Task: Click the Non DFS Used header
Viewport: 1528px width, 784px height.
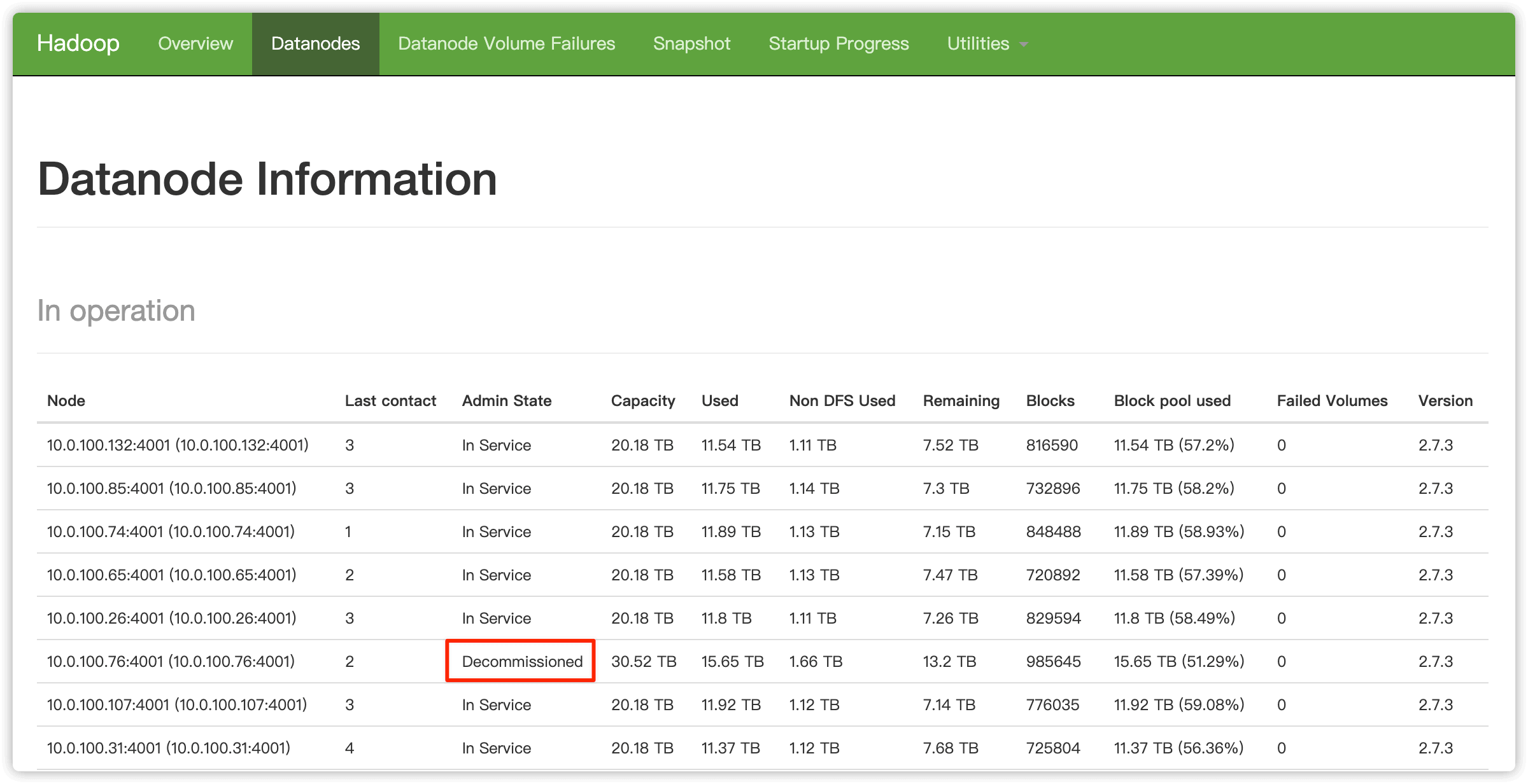Action: click(x=842, y=401)
